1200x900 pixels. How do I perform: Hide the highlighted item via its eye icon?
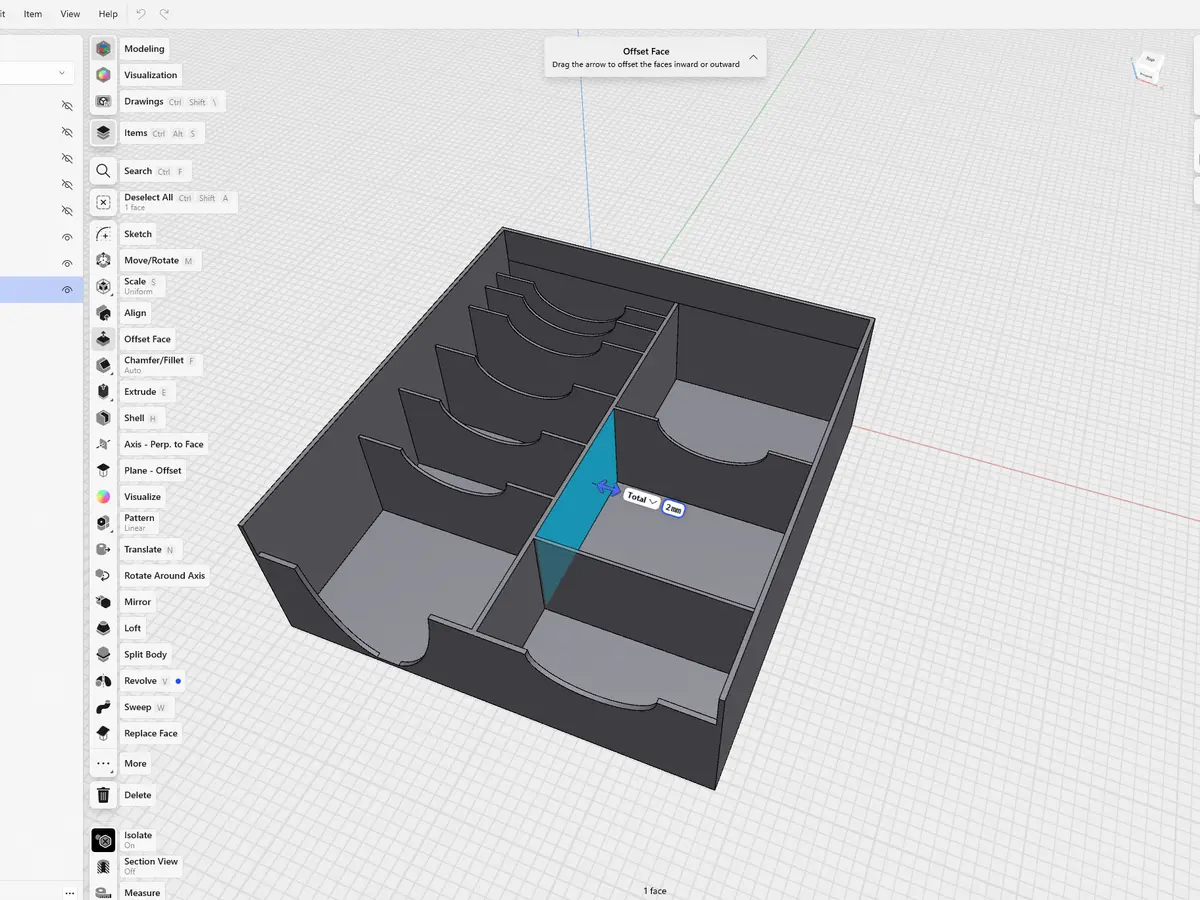tap(67, 290)
